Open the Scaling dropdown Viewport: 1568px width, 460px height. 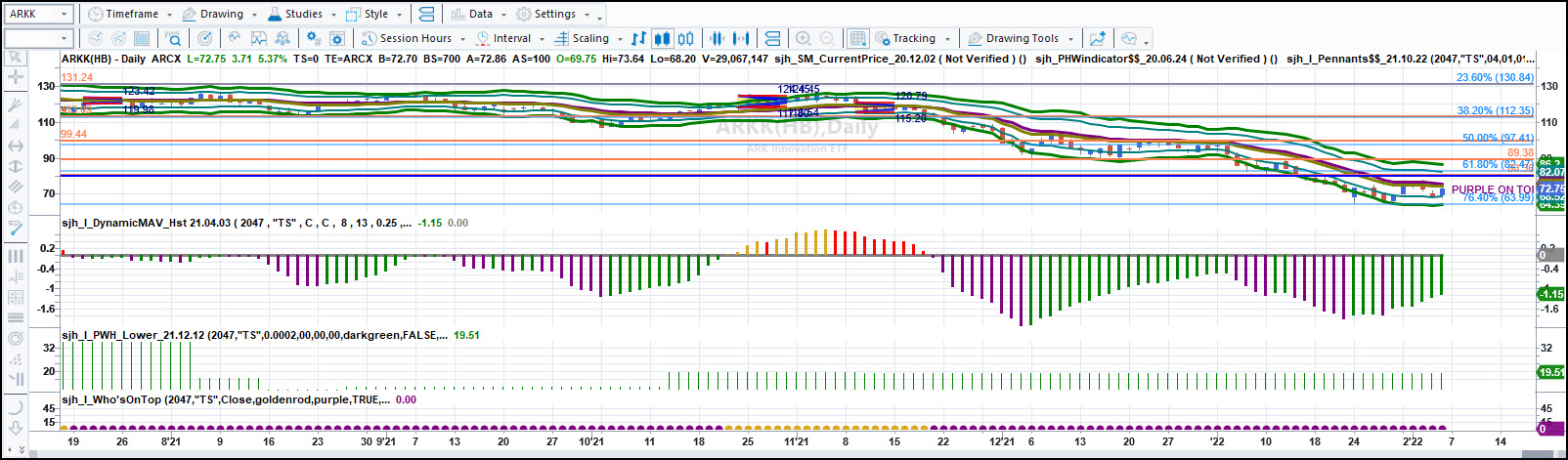pyautogui.click(x=588, y=38)
